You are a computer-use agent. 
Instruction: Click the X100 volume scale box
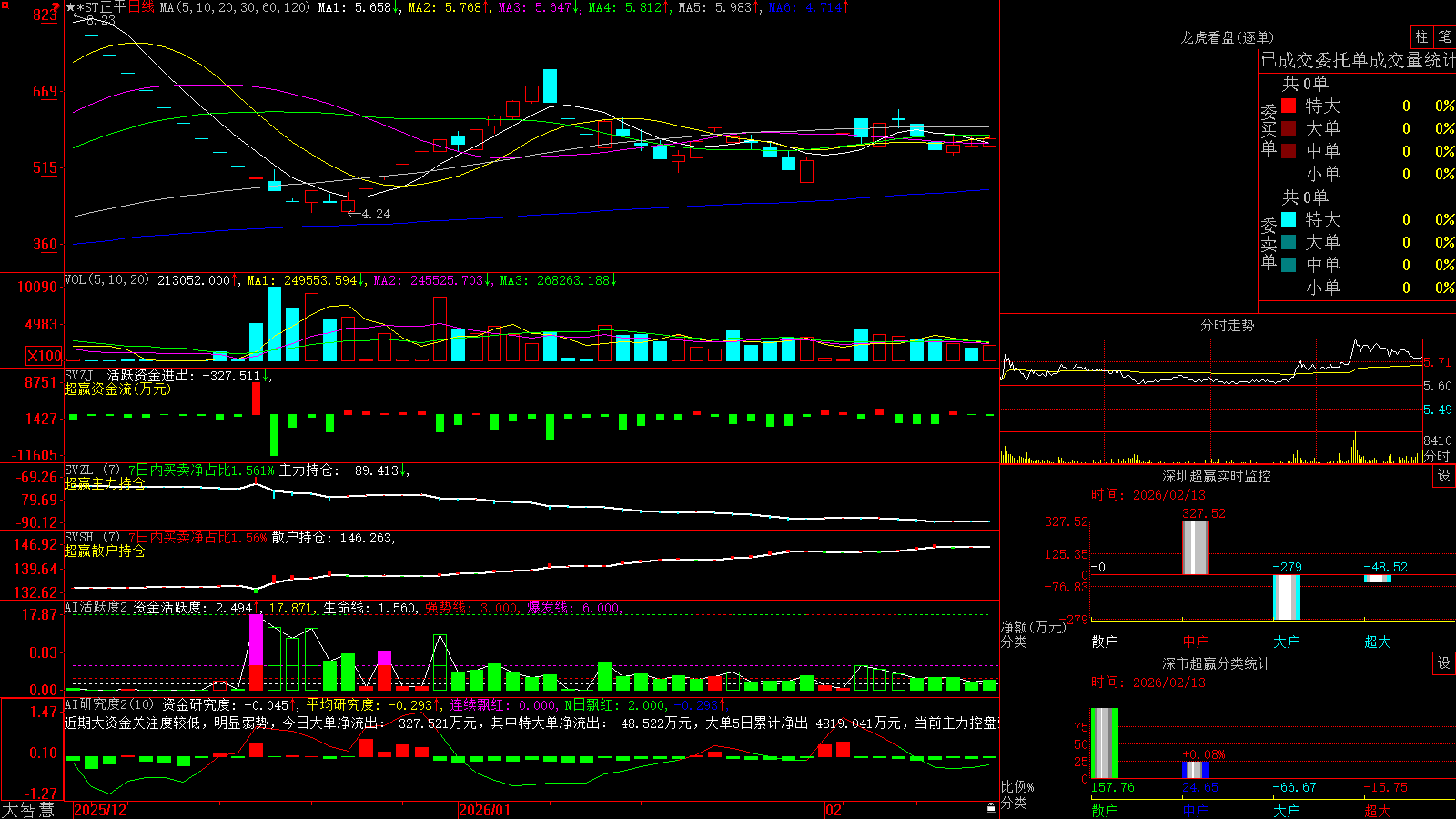45,356
